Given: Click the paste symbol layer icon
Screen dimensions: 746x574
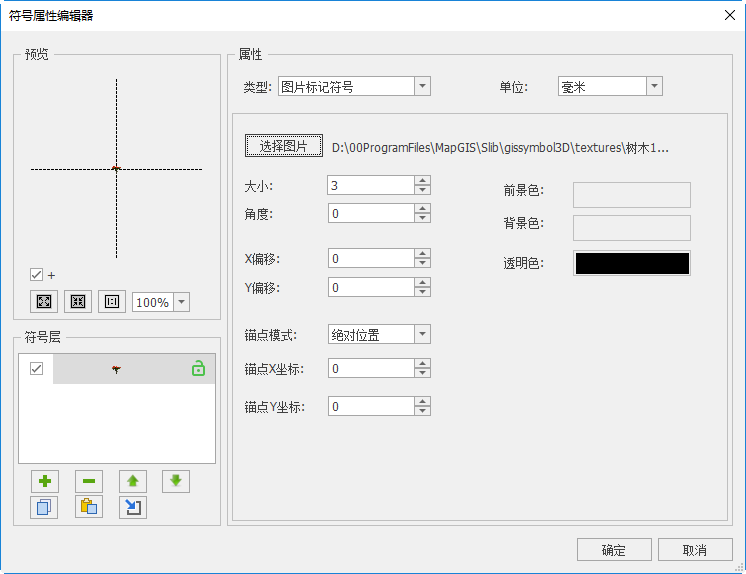Looking at the screenshot, I should pyautogui.click(x=88, y=507).
